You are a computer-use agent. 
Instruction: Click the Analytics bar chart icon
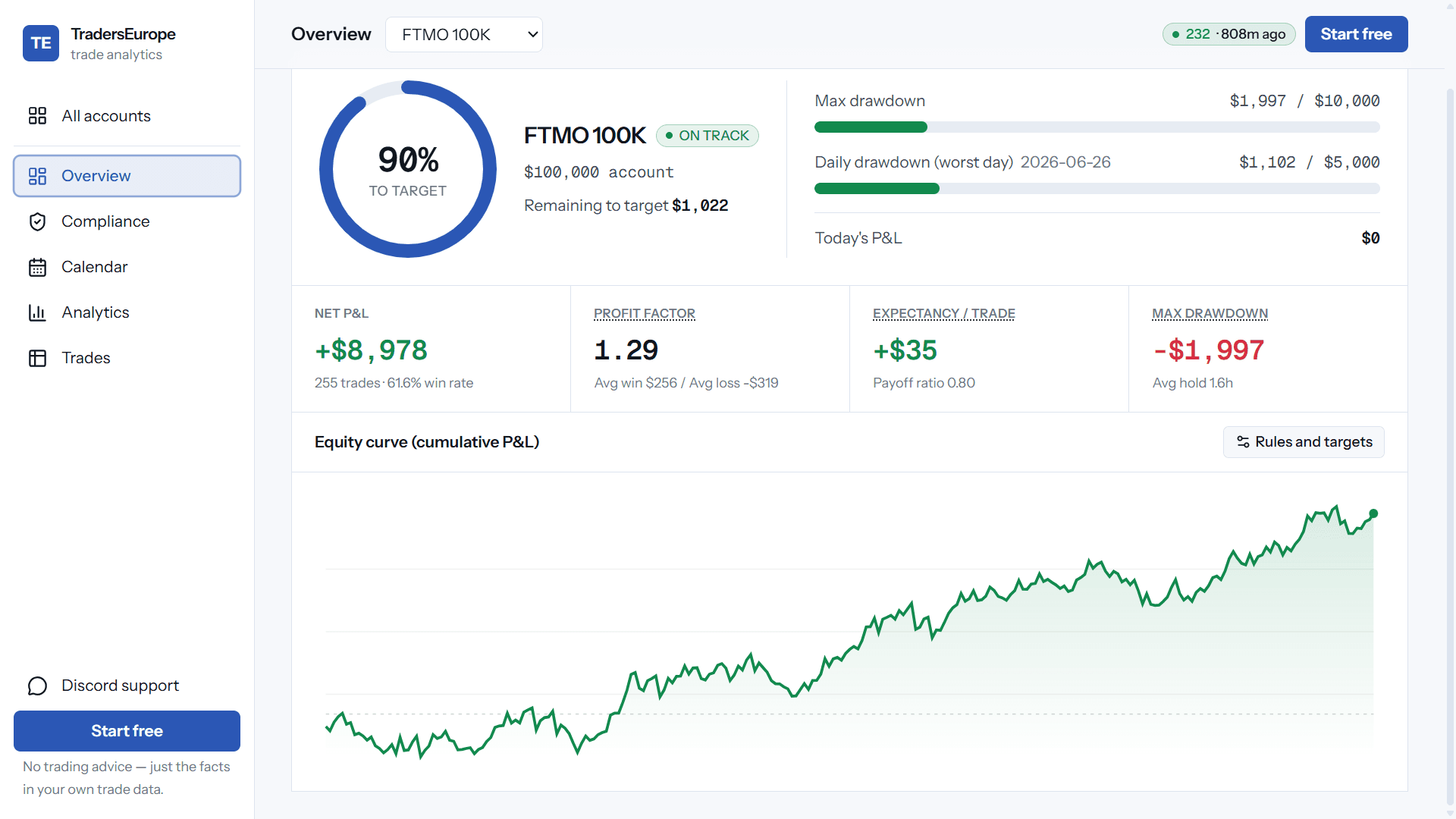pyautogui.click(x=37, y=312)
